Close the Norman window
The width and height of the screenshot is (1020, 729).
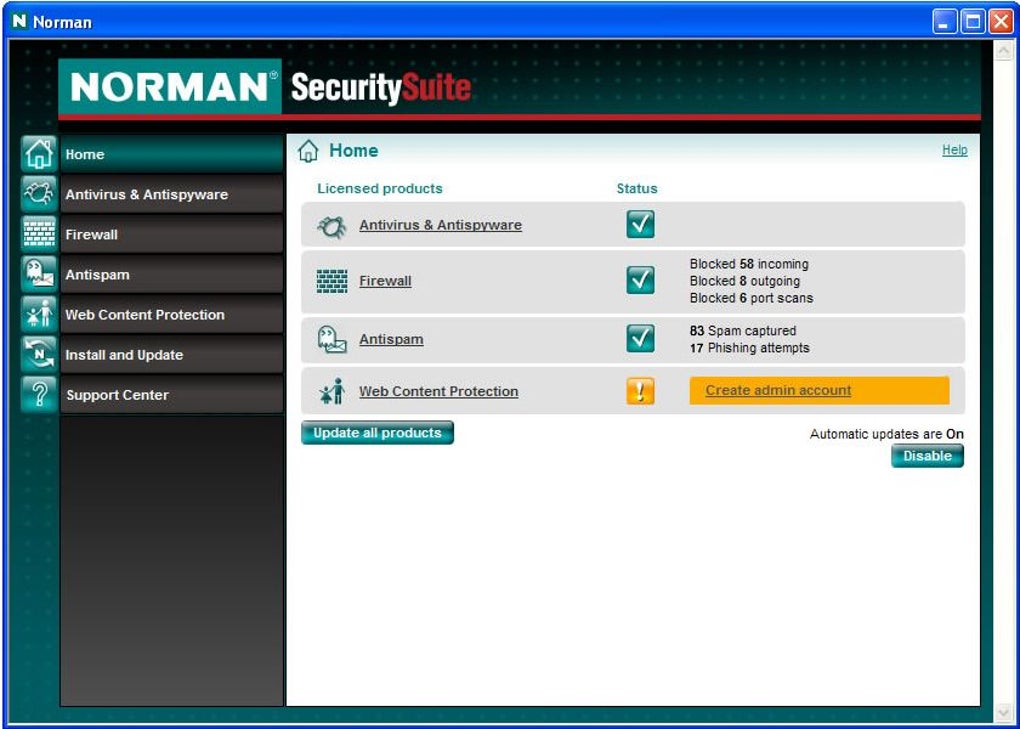(x=1001, y=21)
